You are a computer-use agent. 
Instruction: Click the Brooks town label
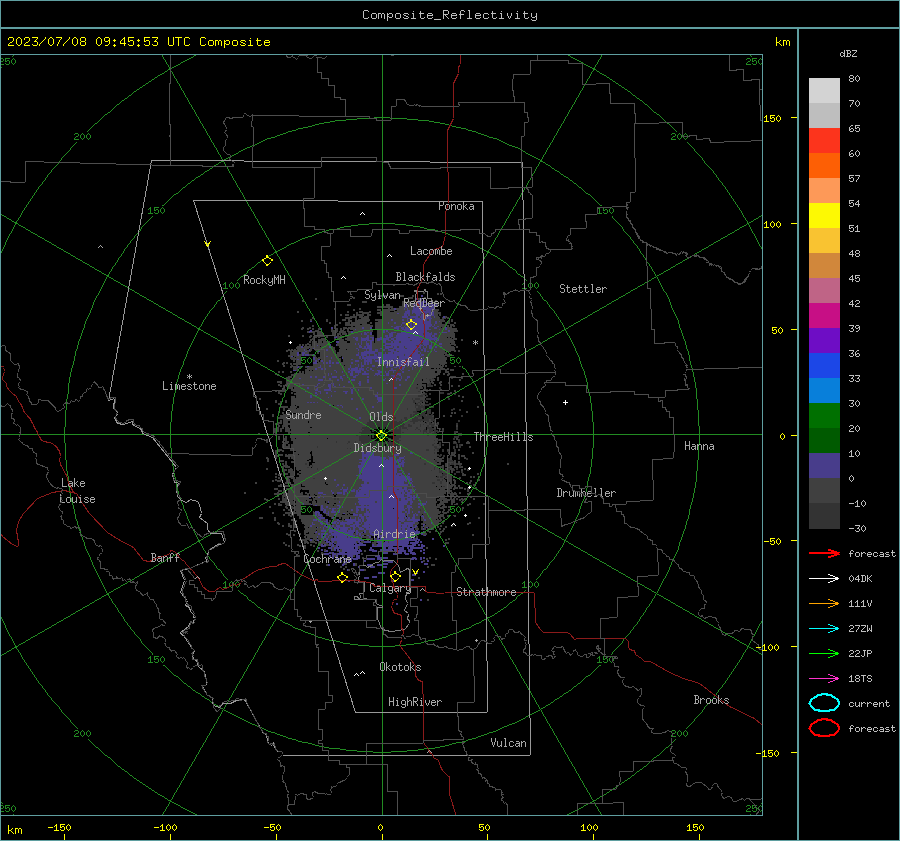click(x=711, y=700)
